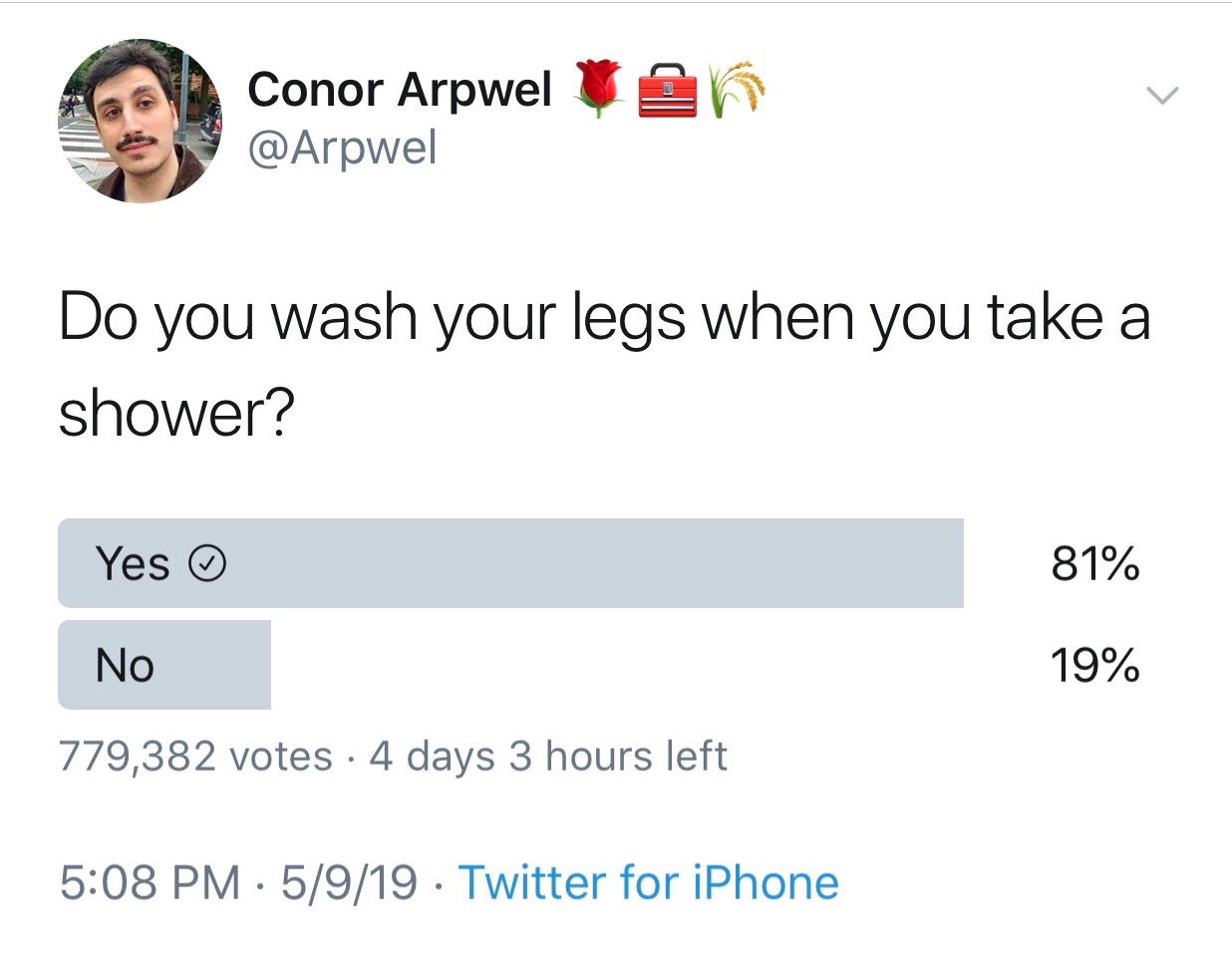Image resolution: width=1232 pixels, height=956 pixels.
Task: Open the Conor Arpwel display name
Action: [x=399, y=90]
